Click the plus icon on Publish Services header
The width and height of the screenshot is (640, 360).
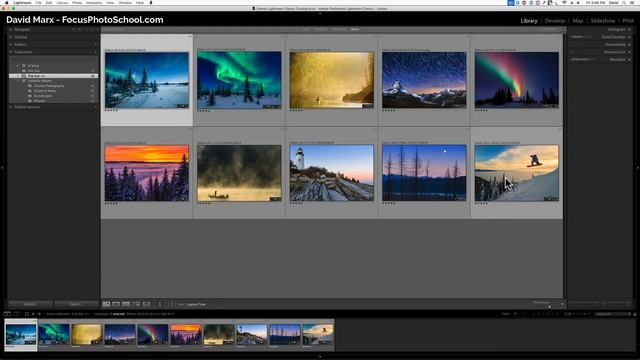click(x=95, y=107)
